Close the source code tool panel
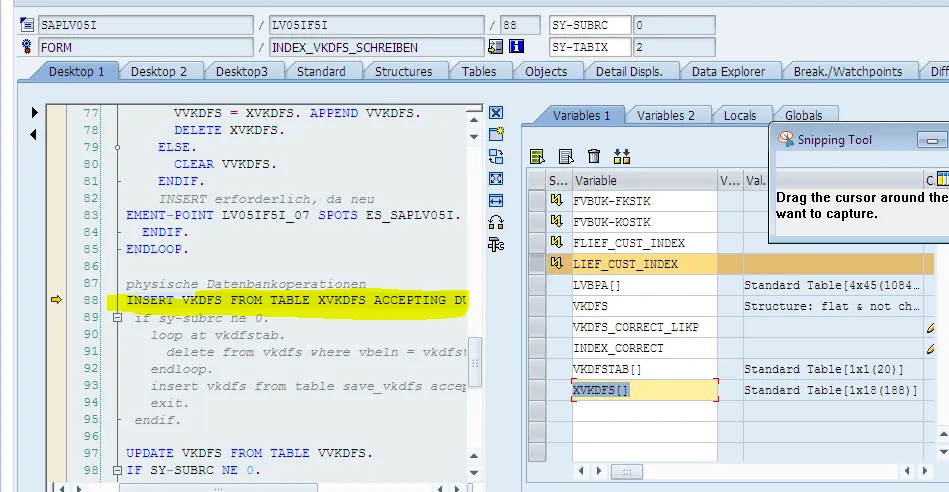 (496, 113)
